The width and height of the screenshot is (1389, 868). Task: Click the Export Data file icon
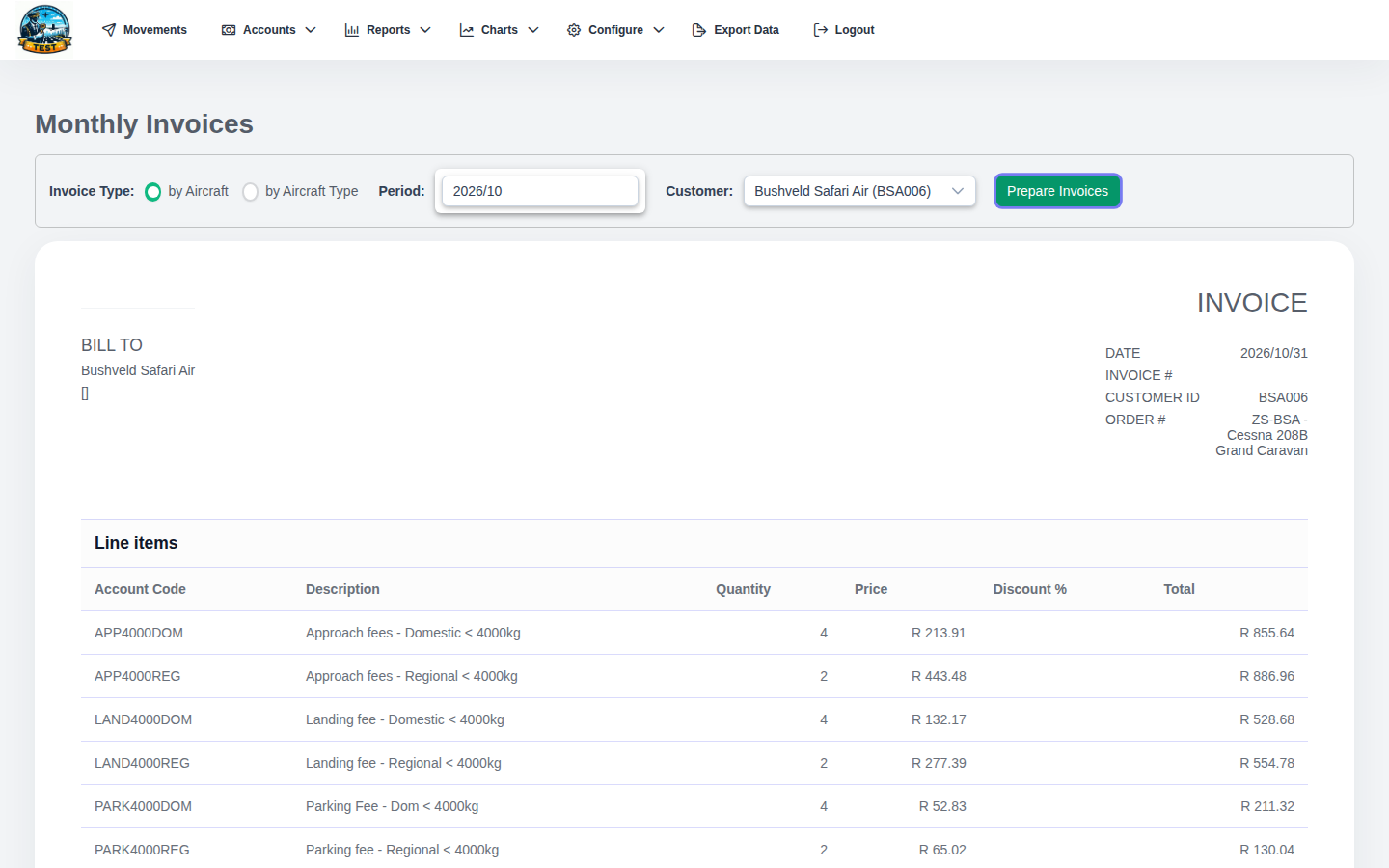pos(699,30)
